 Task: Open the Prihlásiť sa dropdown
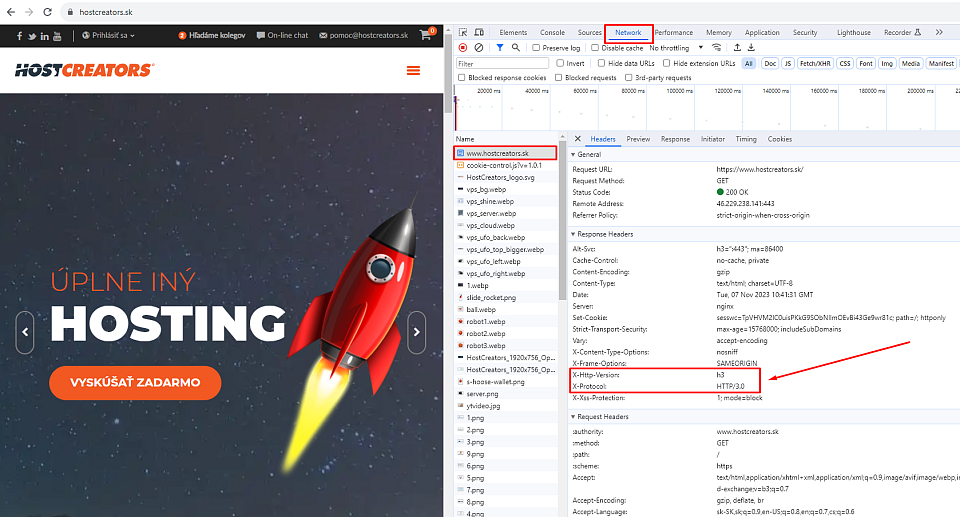pyautogui.click(x=108, y=36)
